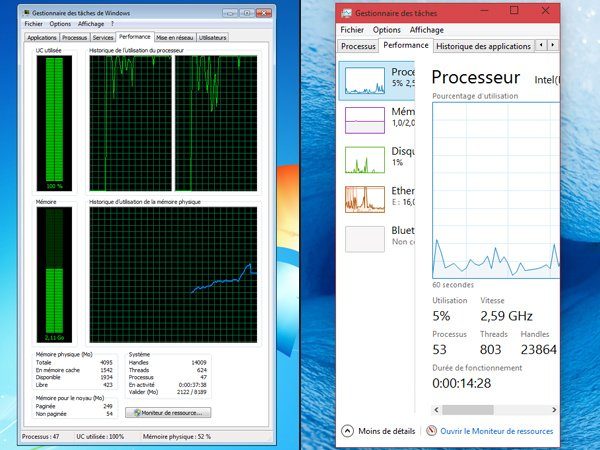Switch to Processus tab in Windows 7 task manager
600x450 pixels.
(74, 38)
